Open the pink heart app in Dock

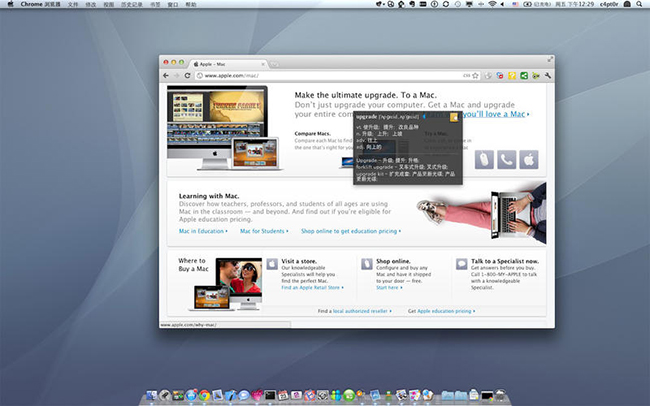257,395
